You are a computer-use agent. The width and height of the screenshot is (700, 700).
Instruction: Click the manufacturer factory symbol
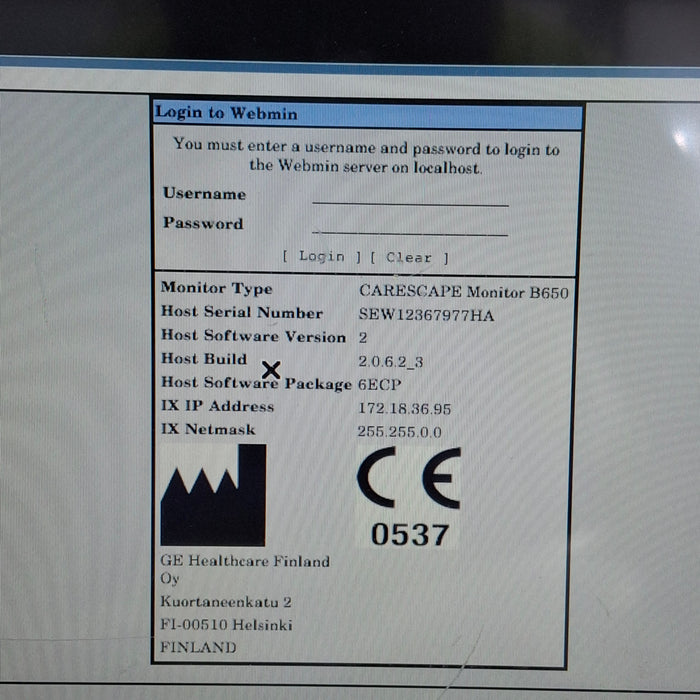213,495
